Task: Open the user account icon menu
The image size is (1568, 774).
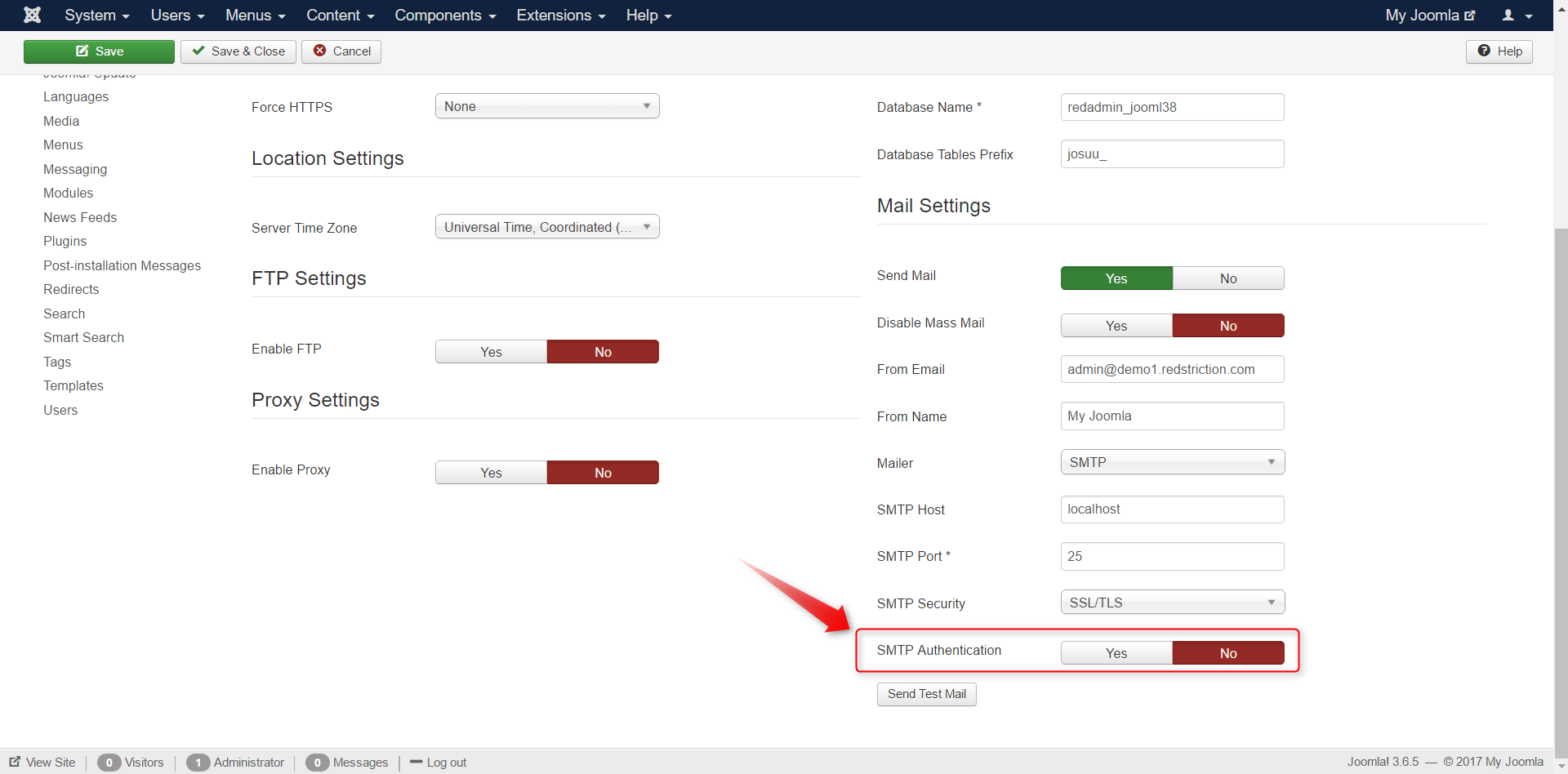Action: pos(1517,16)
